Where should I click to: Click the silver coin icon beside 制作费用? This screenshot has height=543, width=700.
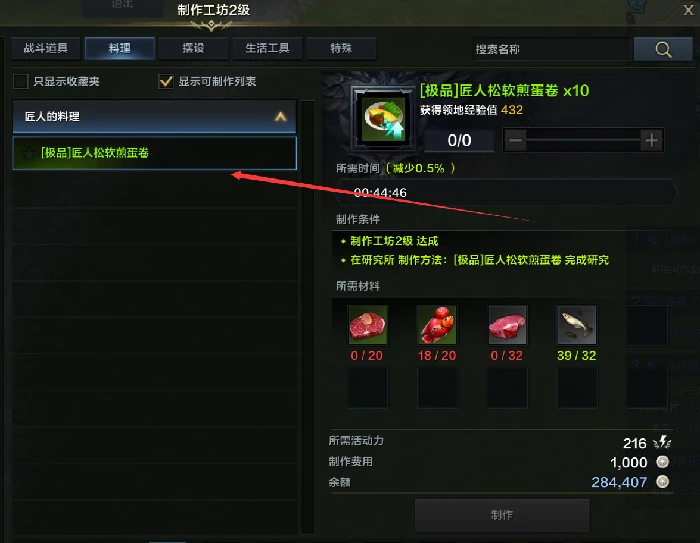coord(662,462)
